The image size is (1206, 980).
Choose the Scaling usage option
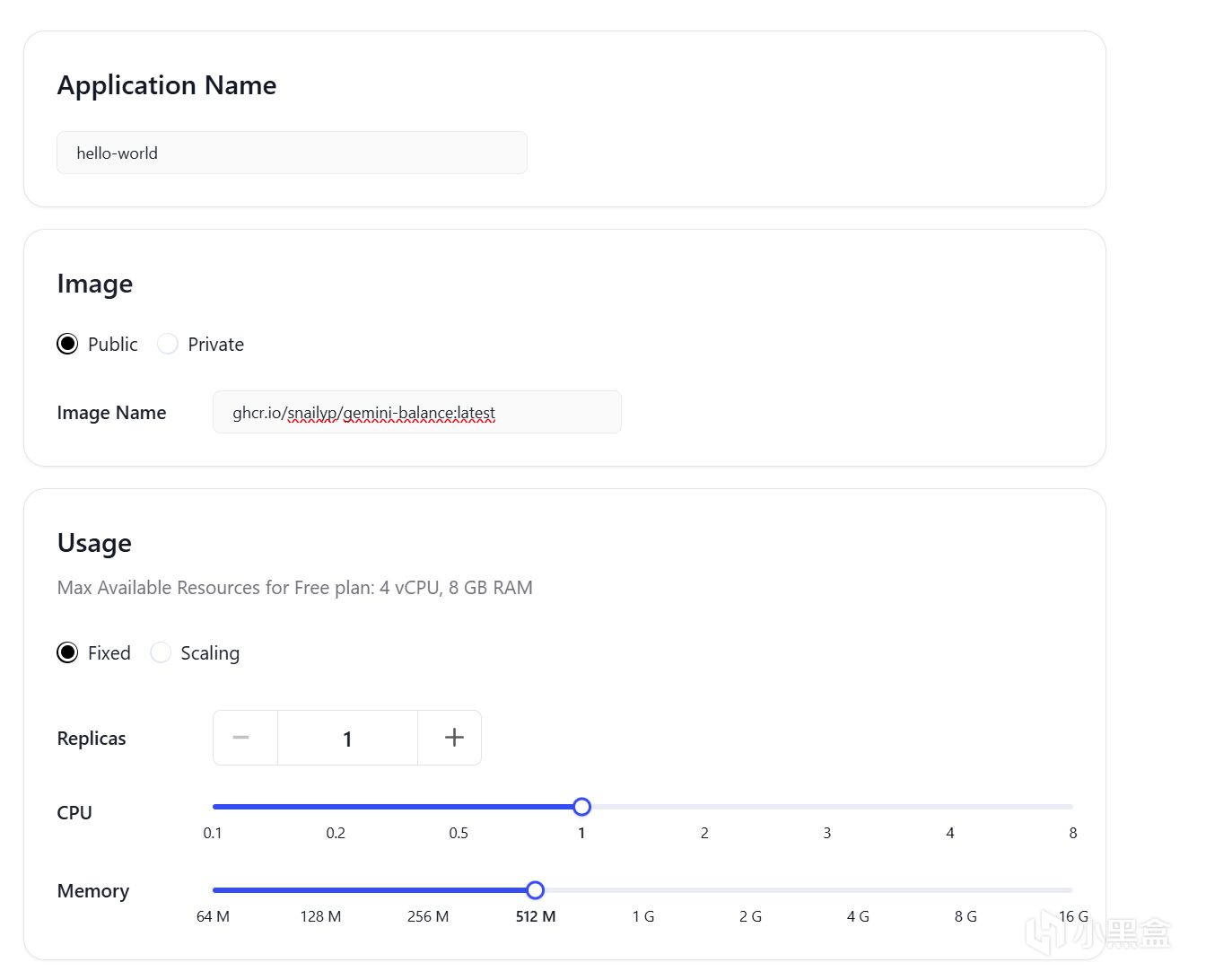point(161,652)
